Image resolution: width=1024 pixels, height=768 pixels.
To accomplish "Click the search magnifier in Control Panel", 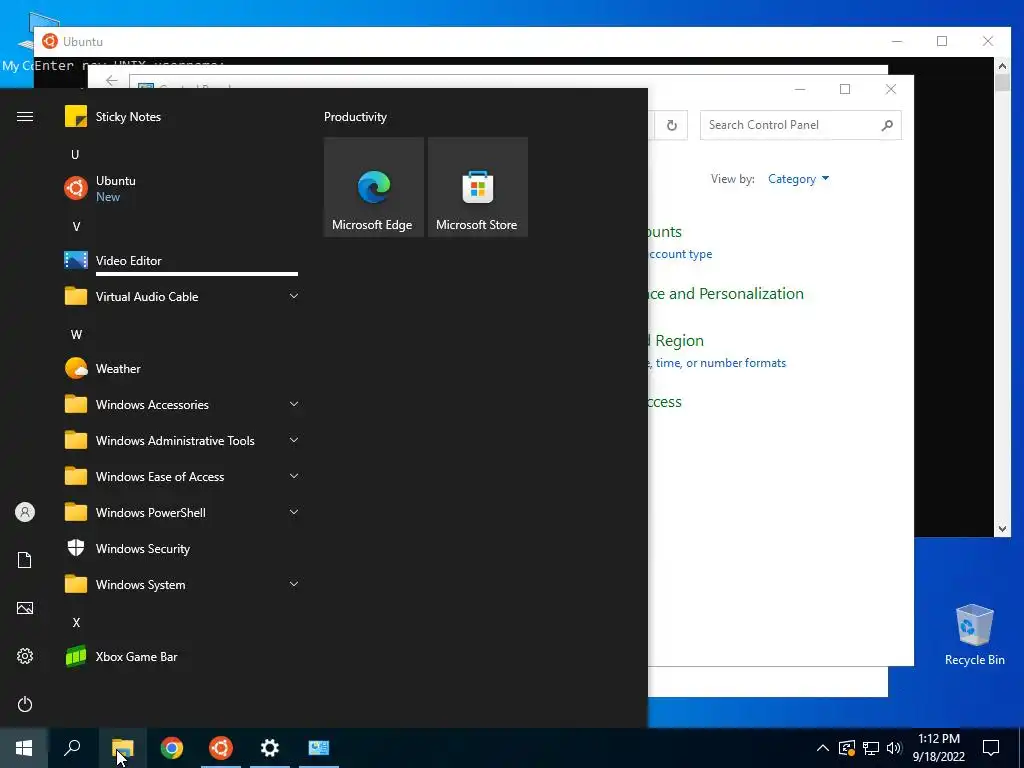I will [x=887, y=125].
